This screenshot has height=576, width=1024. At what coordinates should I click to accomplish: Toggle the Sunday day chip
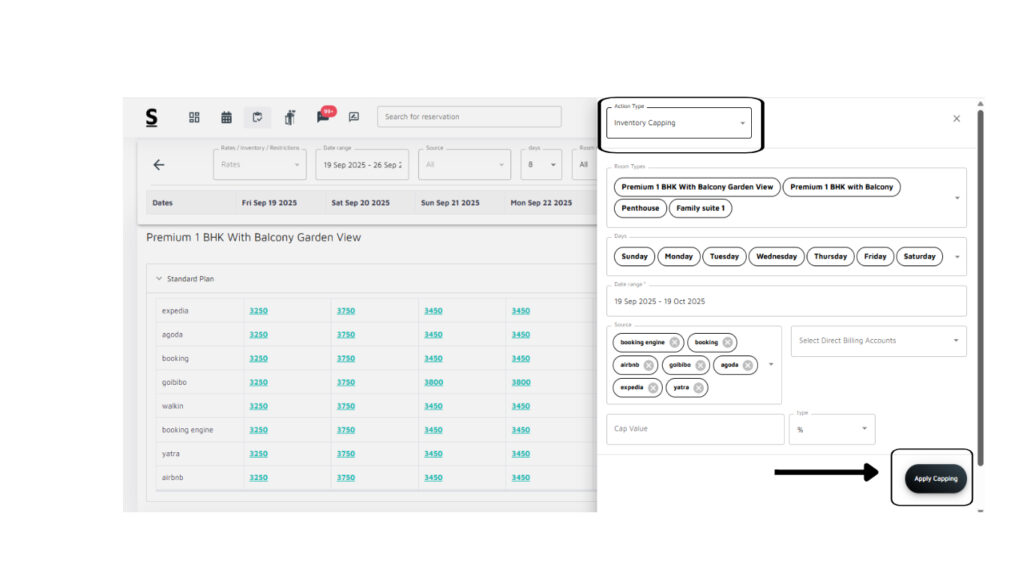pyautogui.click(x=635, y=257)
